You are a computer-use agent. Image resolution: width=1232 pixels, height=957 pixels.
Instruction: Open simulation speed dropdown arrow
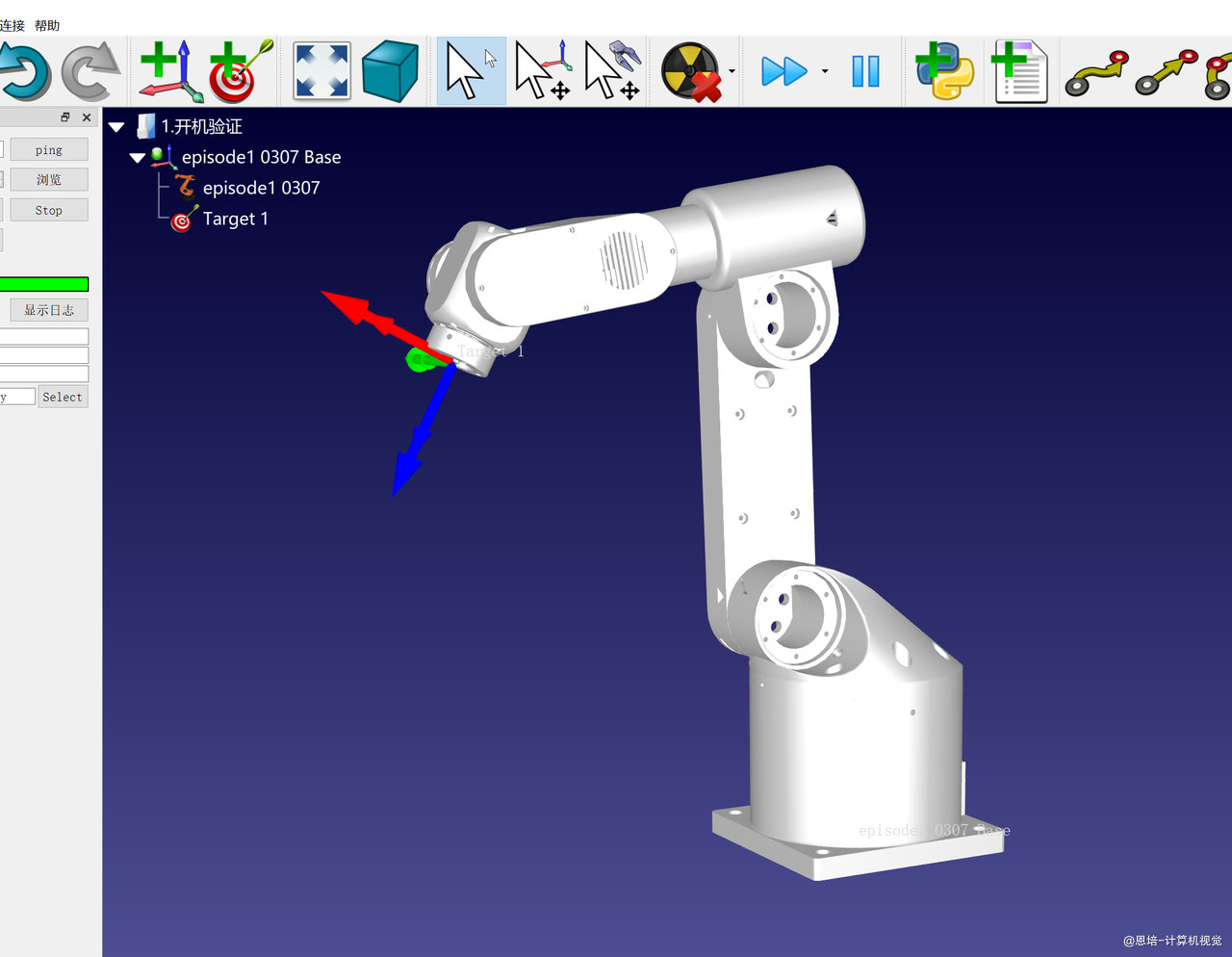[824, 72]
